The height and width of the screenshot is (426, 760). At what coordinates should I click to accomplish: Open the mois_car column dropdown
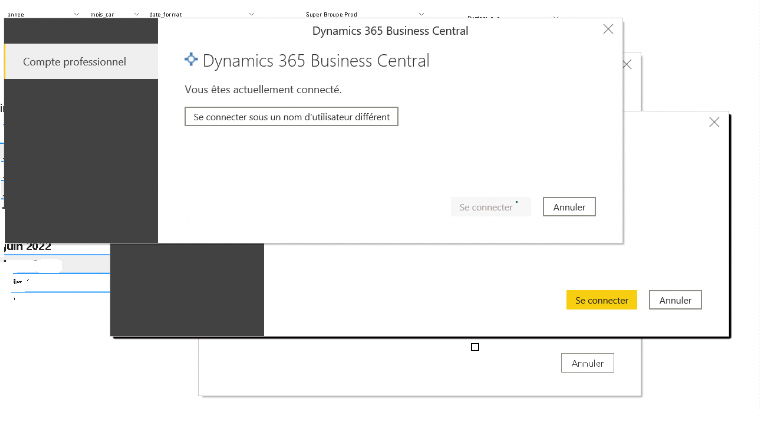(x=136, y=14)
